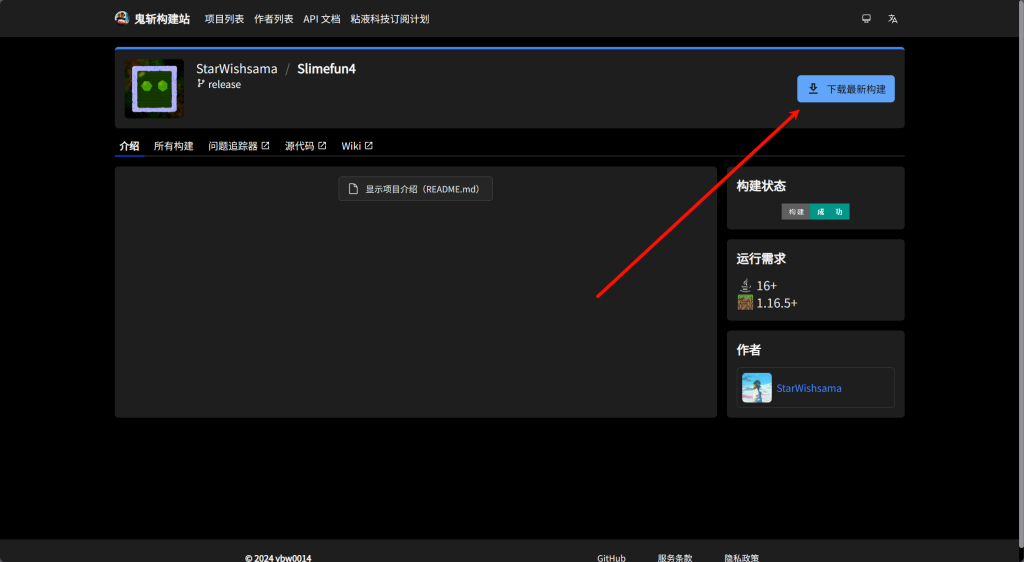This screenshot has width=1024, height=562.
Task: Open the 源代码 external tab
Action: (x=306, y=146)
